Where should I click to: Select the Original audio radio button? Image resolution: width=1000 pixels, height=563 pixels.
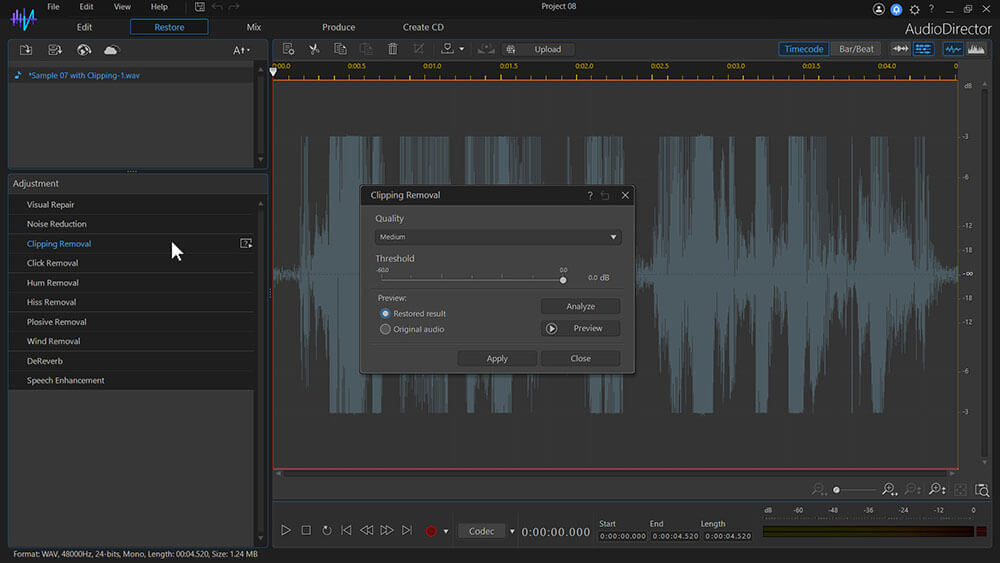(x=386, y=329)
